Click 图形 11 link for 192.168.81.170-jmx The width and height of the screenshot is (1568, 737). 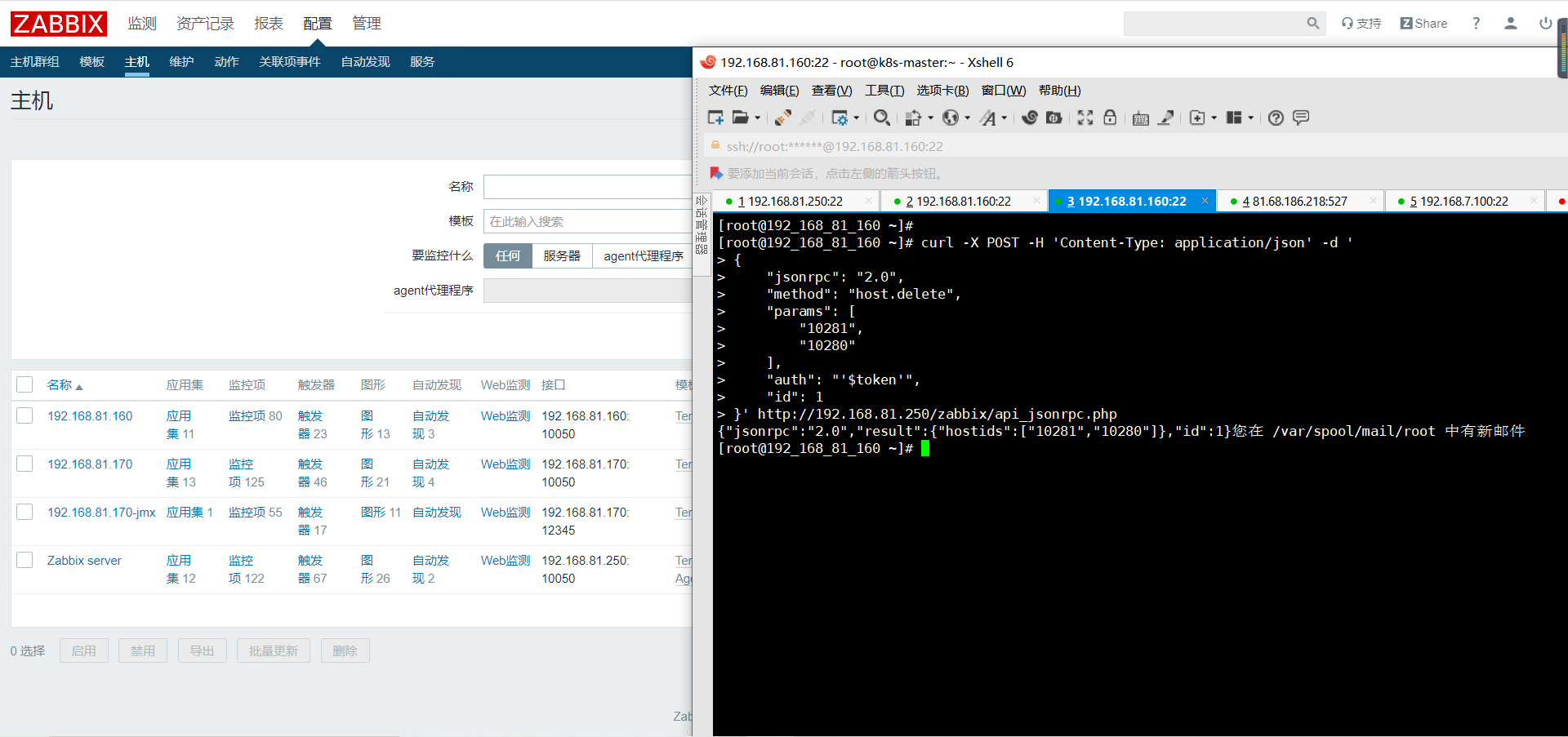381,513
